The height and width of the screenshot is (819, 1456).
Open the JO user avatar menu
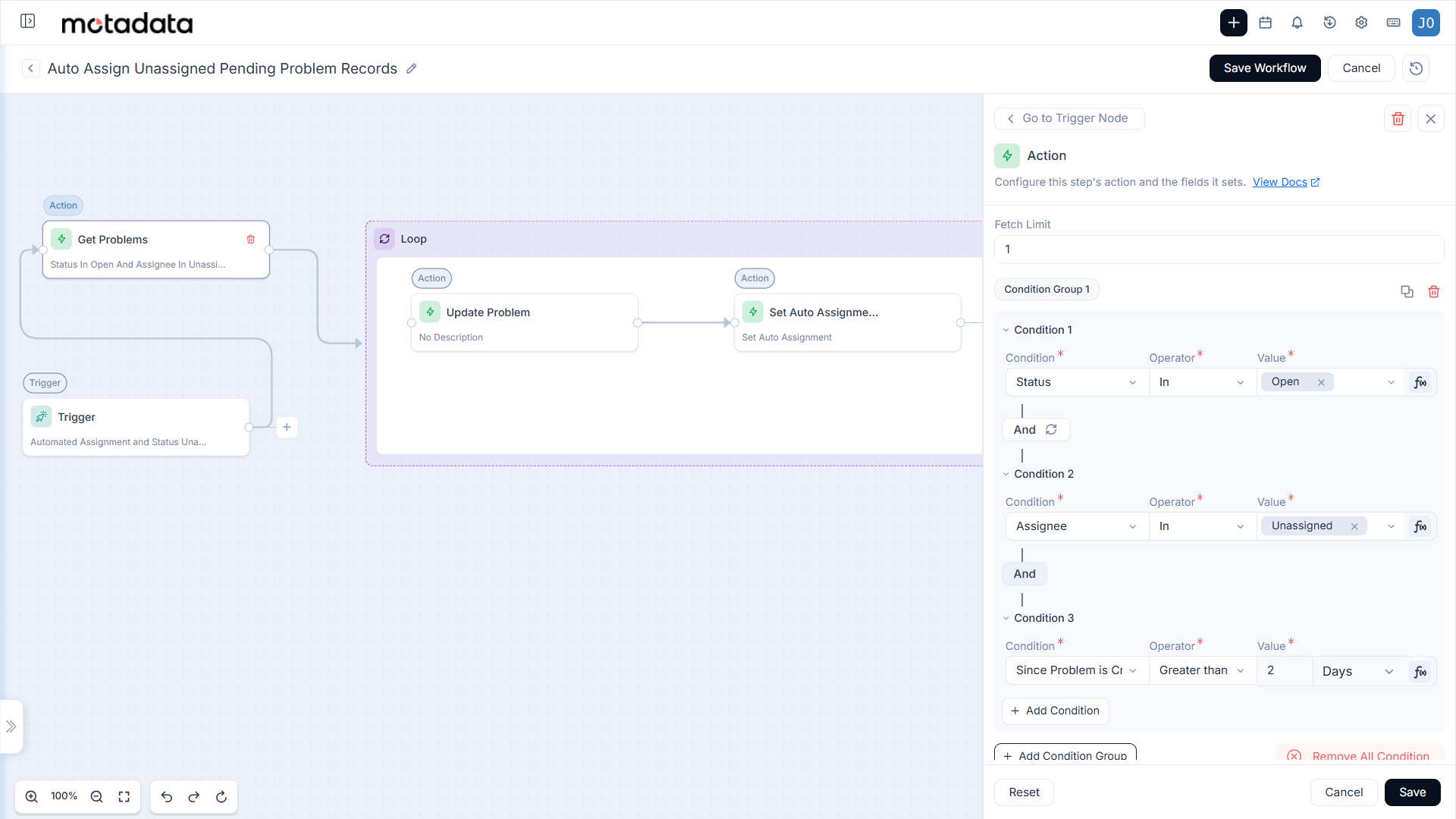click(x=1426, y=23)
